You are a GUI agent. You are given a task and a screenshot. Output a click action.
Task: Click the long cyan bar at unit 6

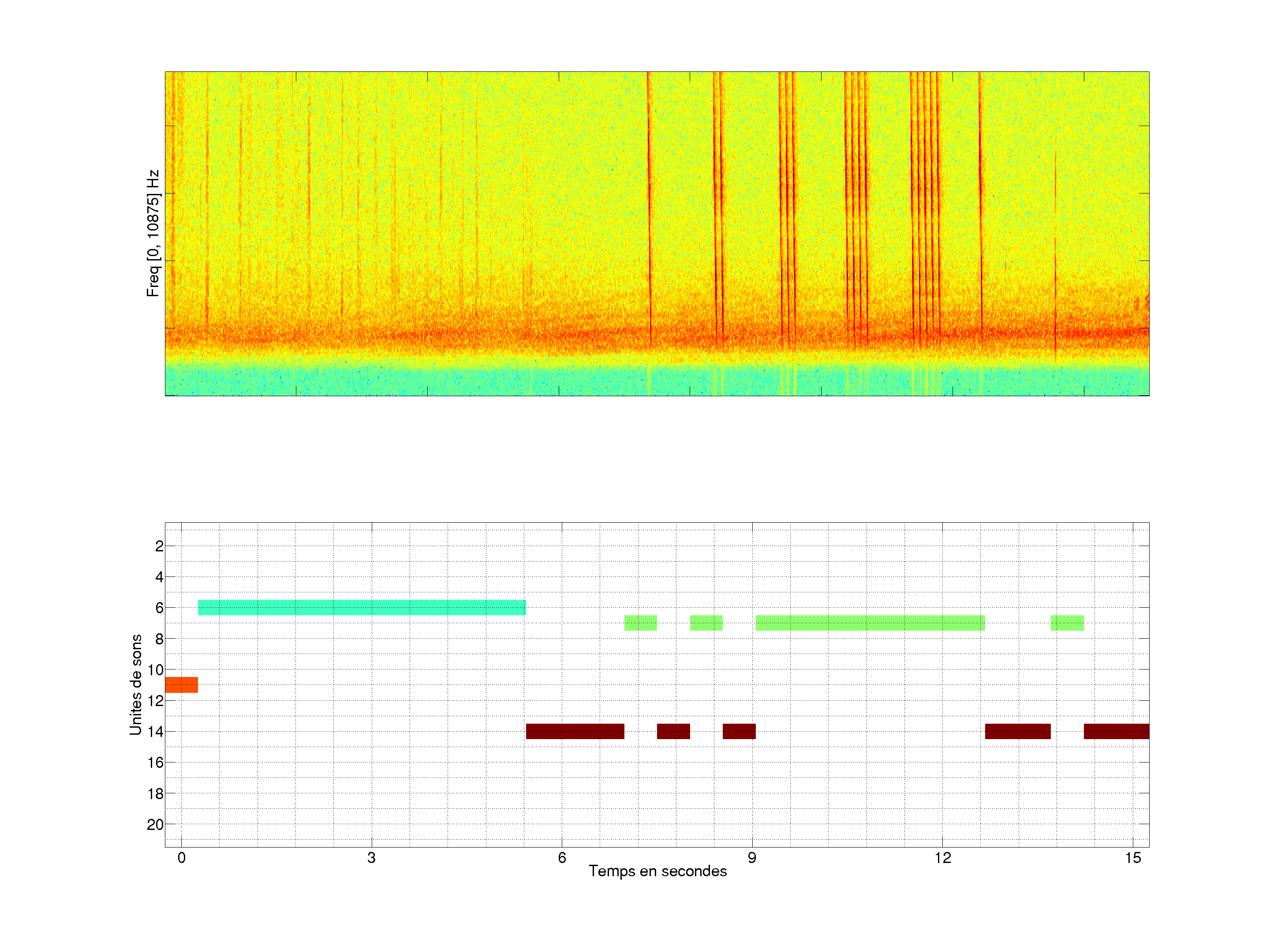(362, 607)
